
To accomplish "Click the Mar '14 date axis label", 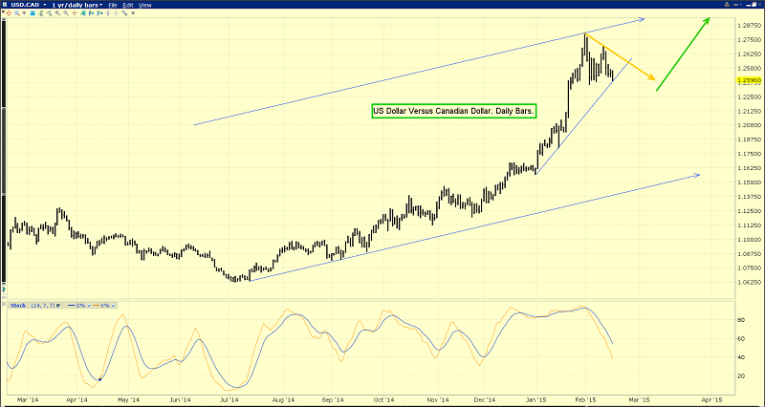I will tap(28, 400).
